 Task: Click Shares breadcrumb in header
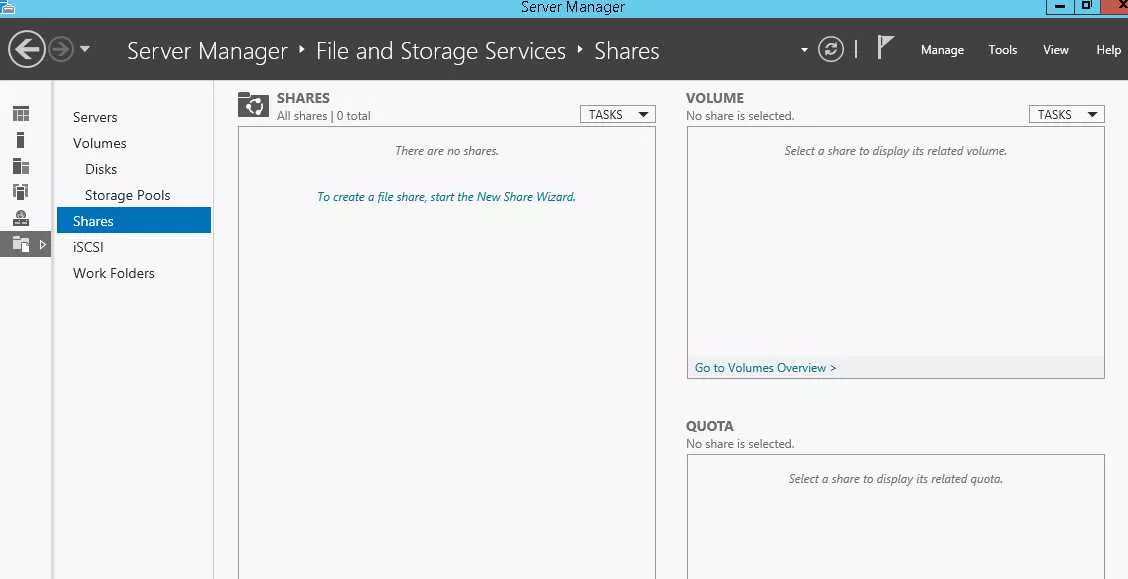[627, 51]
